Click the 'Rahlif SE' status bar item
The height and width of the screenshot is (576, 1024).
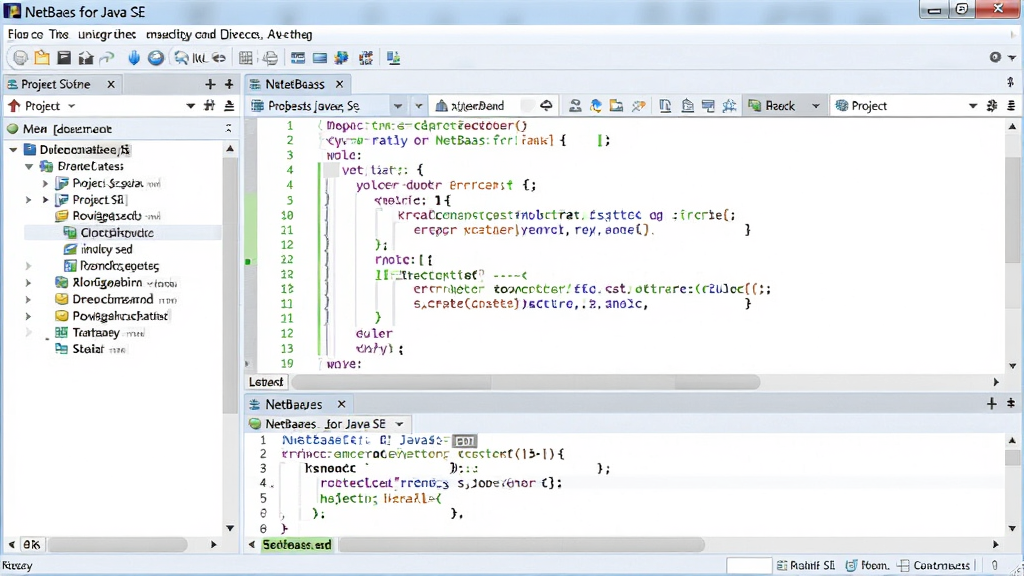click(x=805, y=566)
